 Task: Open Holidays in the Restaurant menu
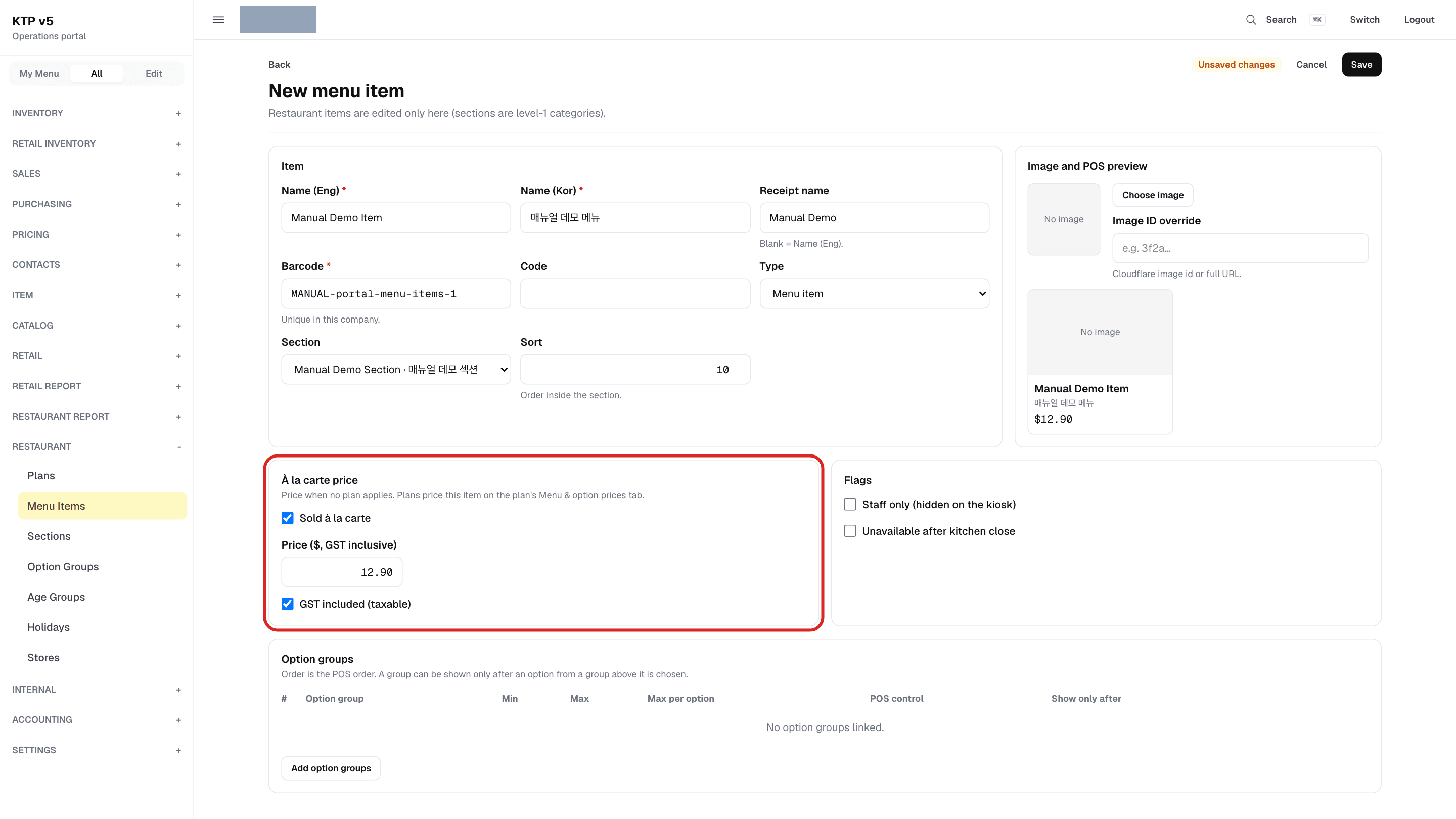tap(102, 627)
